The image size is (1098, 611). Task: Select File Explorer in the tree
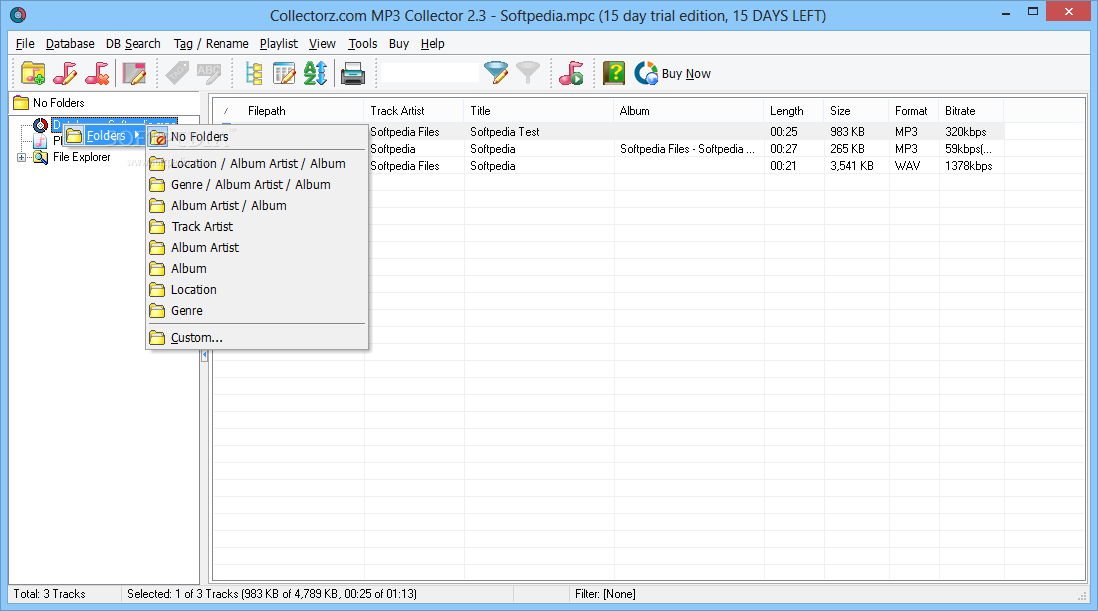(x=81, y=157)
